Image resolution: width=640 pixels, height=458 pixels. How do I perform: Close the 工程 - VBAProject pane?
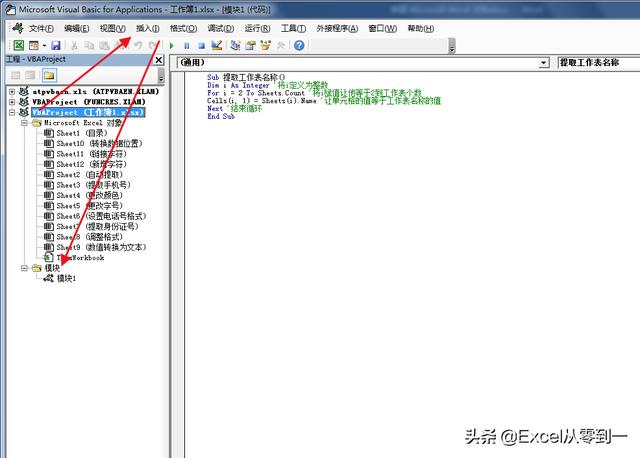(159, 60)
